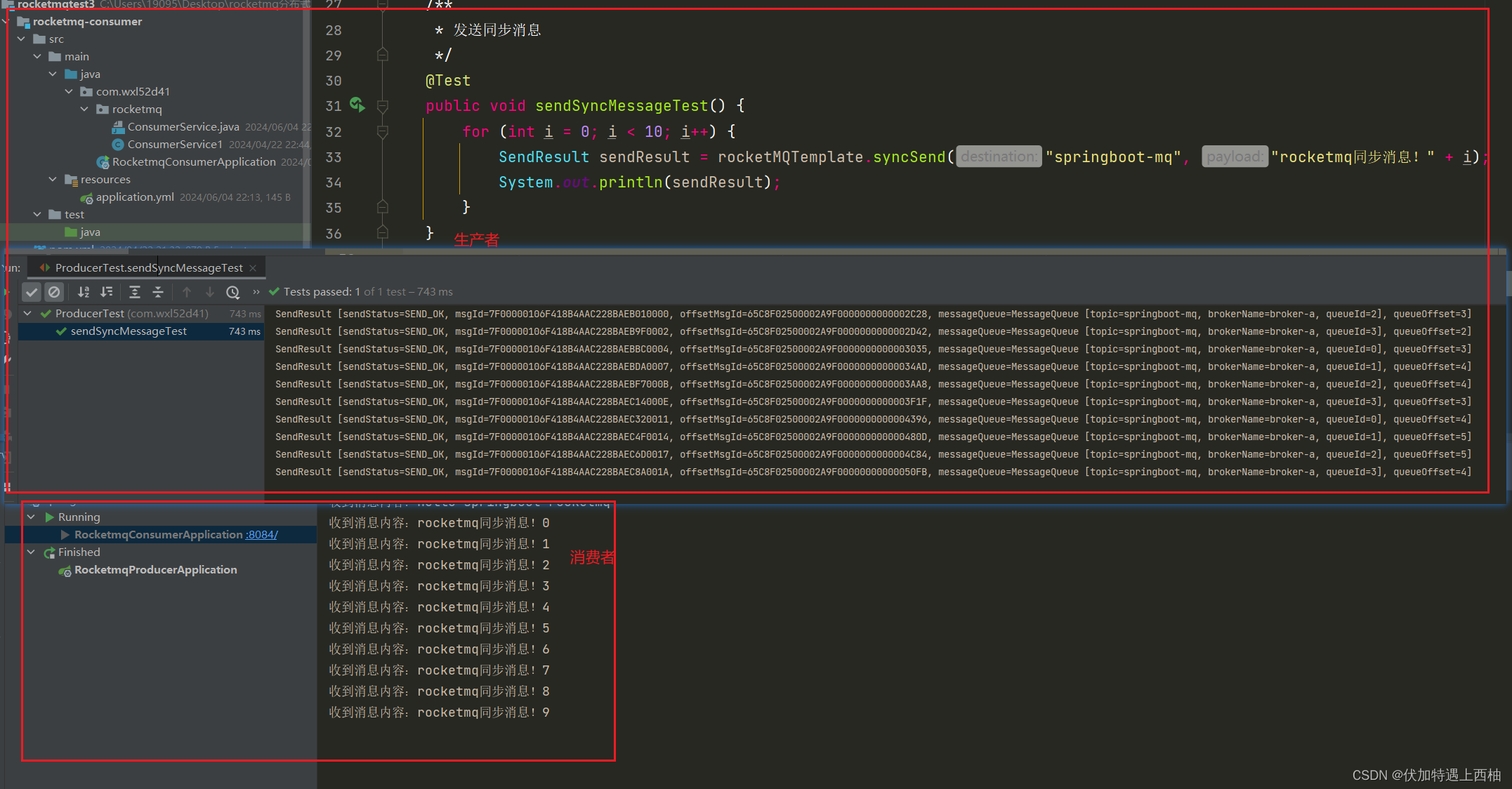Select ConsumerService.java in project tree
The image size is (1512, 789).
click(x=183, y=127)
